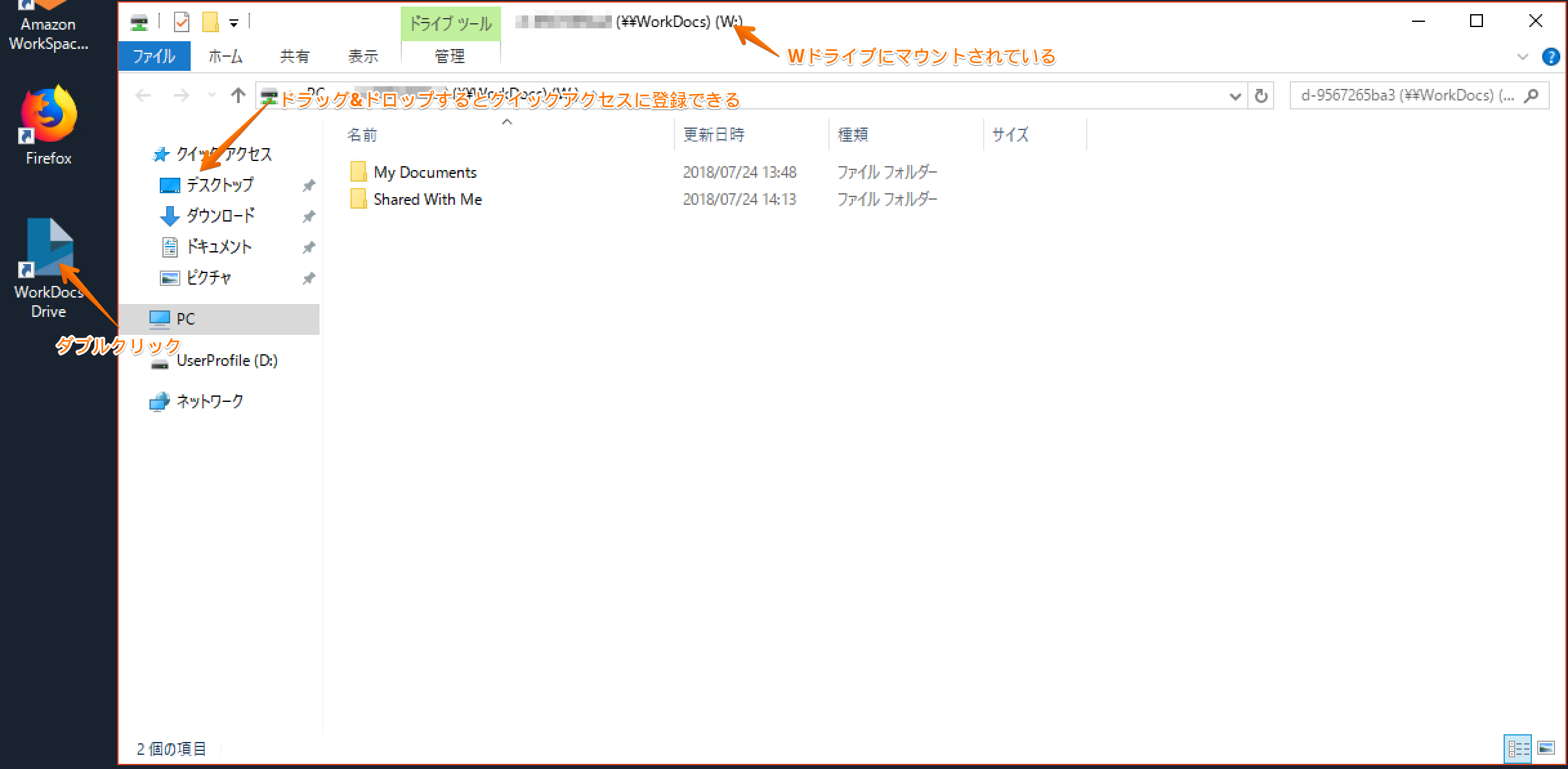The image size is (1568, 769).
Task: Select ネットワーク in the navigation pane
Action: pyautogui.click(x=210, y=401)
